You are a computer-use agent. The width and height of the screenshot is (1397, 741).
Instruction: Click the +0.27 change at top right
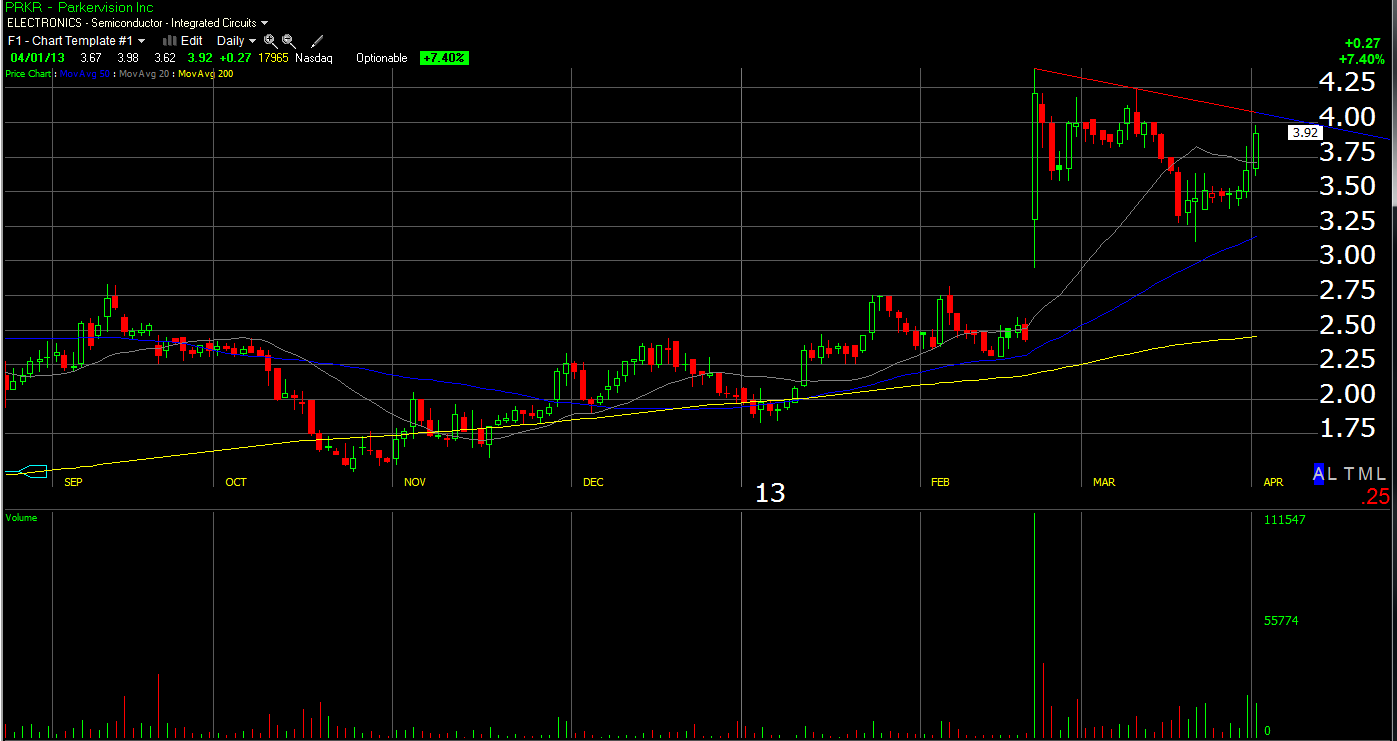pos(1365,43)
